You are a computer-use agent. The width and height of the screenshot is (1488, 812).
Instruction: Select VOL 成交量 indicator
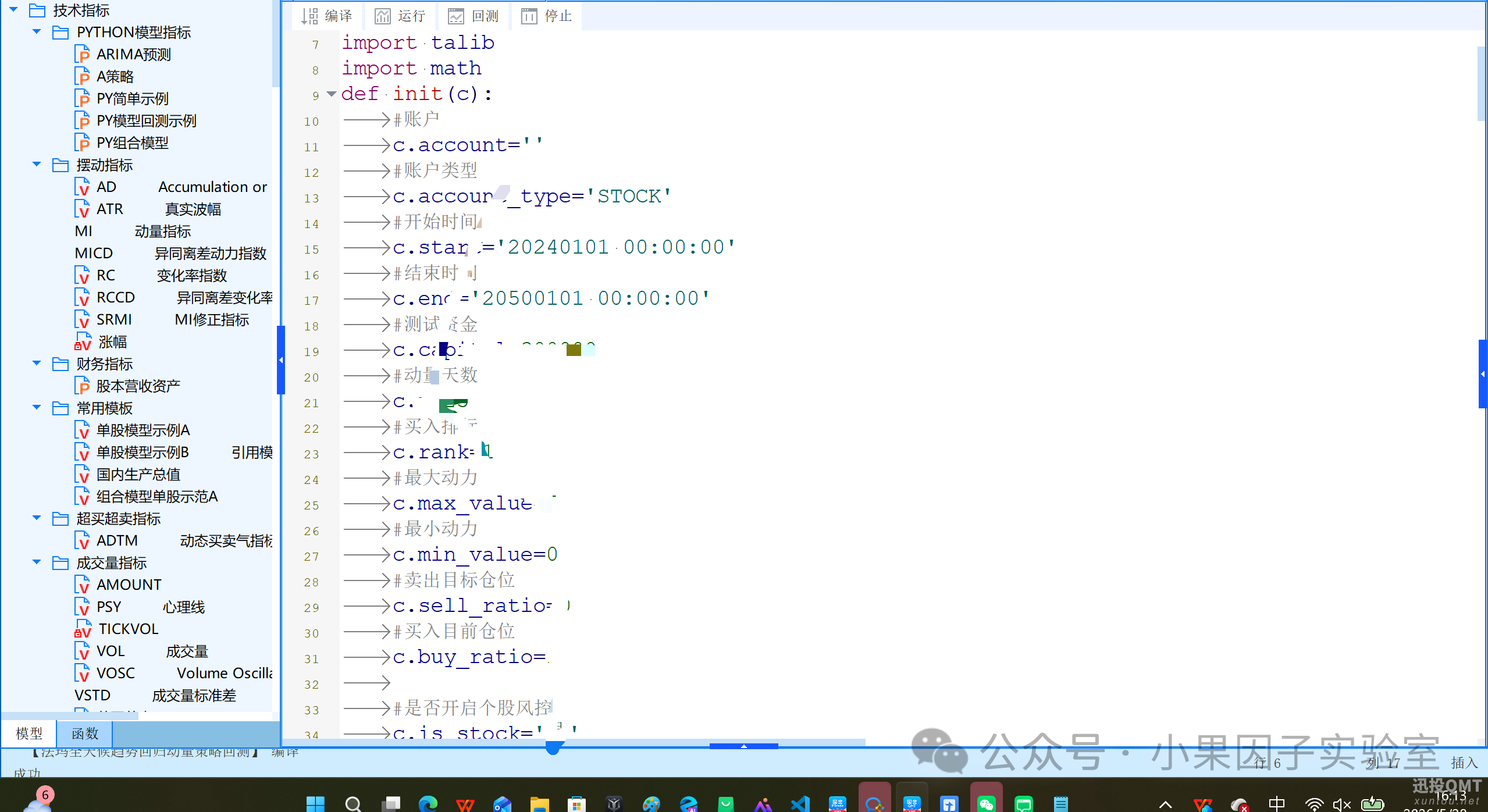tap(141, 651)
